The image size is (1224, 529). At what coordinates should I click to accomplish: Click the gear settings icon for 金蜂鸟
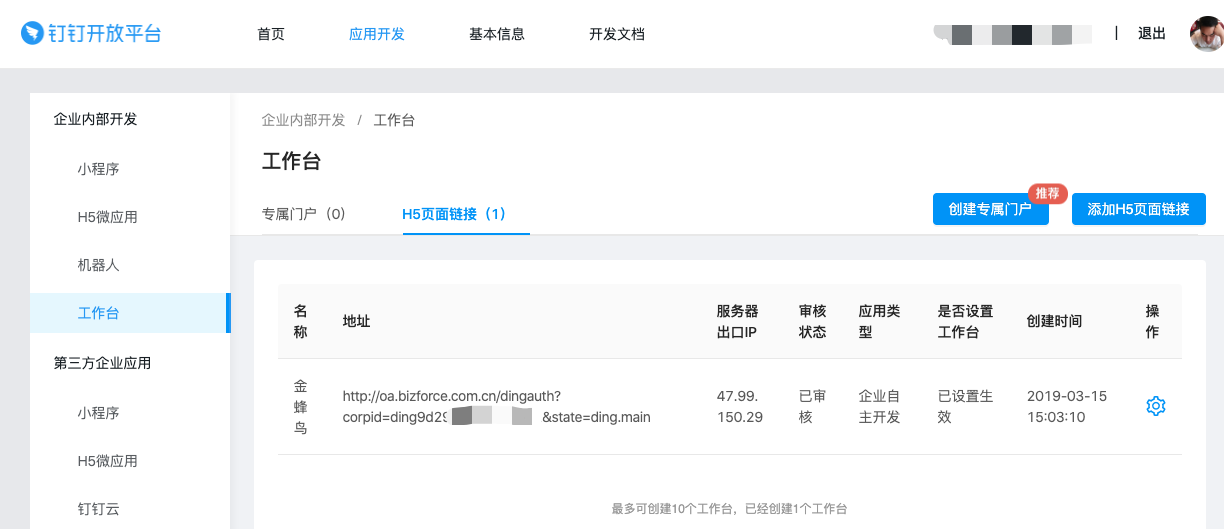pyautogui.click(x=1155, y=406)
